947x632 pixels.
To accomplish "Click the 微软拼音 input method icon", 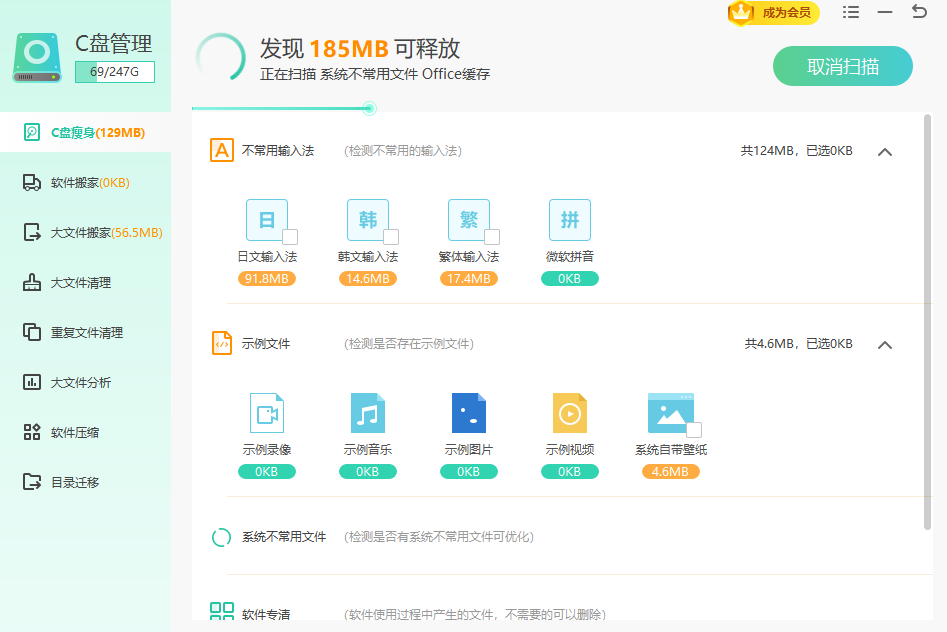I will (x=569, y=220).
